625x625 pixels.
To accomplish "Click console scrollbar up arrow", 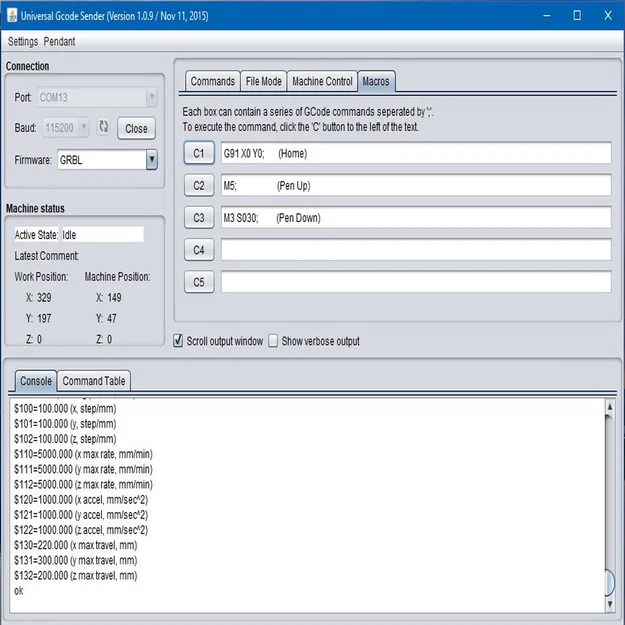I will 609,407.
